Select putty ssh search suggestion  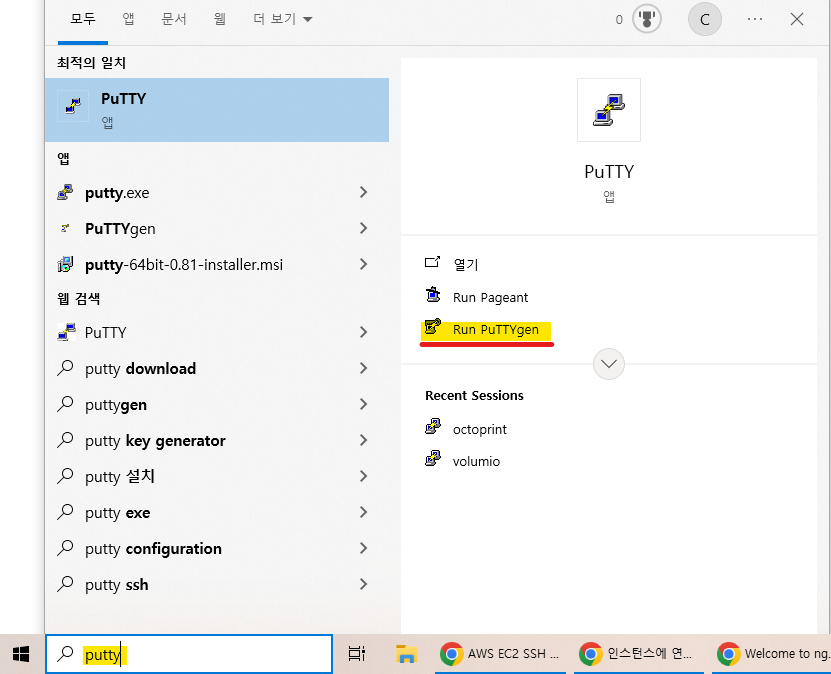[117, 584]
